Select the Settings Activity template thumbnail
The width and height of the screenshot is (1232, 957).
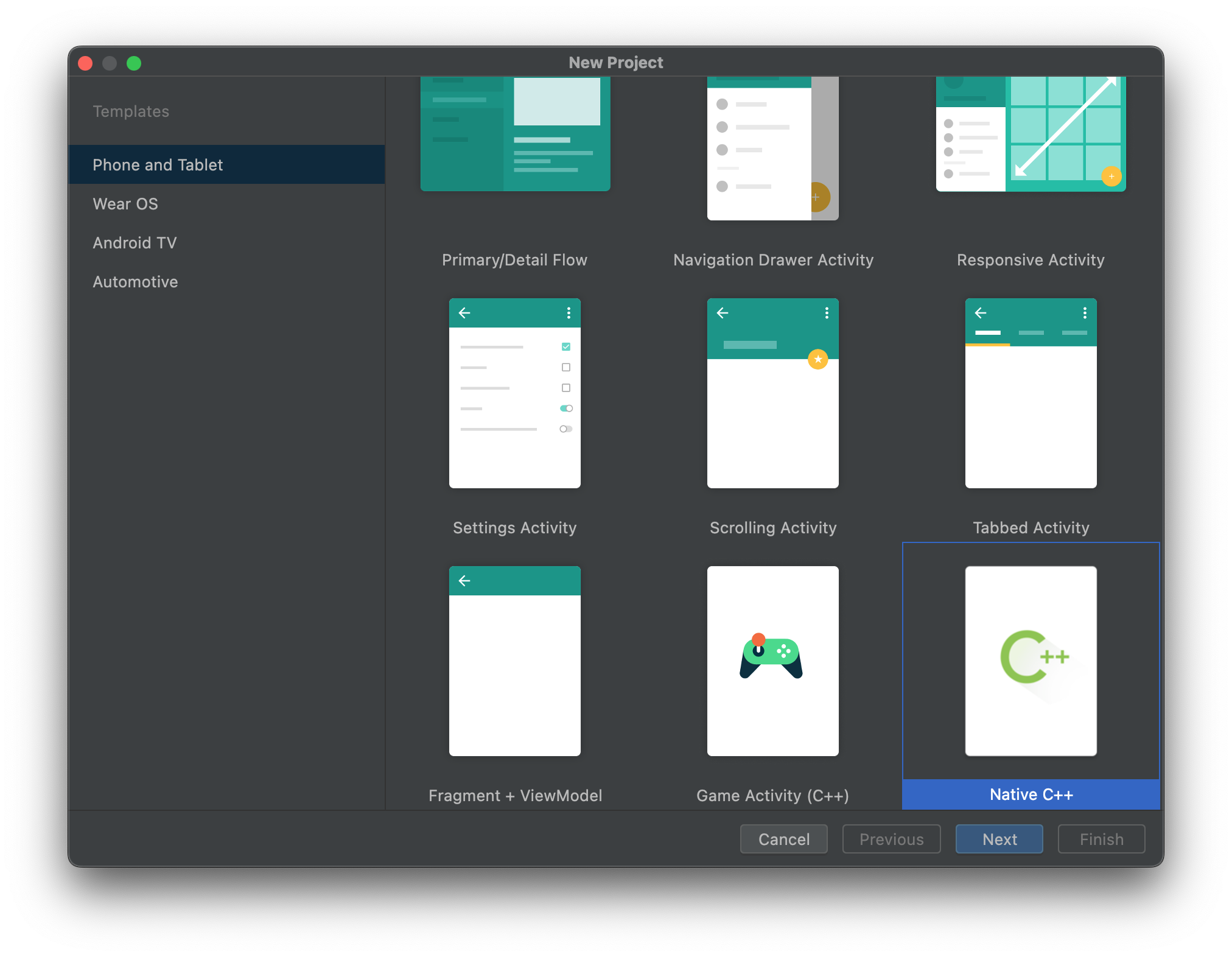(514, 393)
